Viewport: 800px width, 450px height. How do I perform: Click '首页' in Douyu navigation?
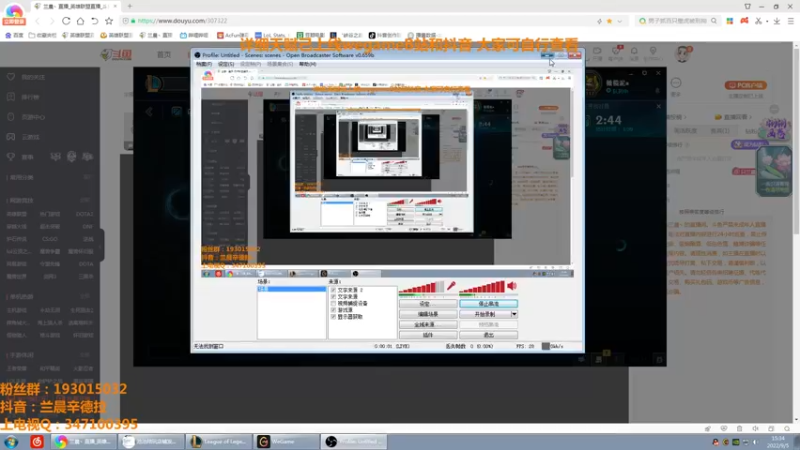click(x=164, y=54)
